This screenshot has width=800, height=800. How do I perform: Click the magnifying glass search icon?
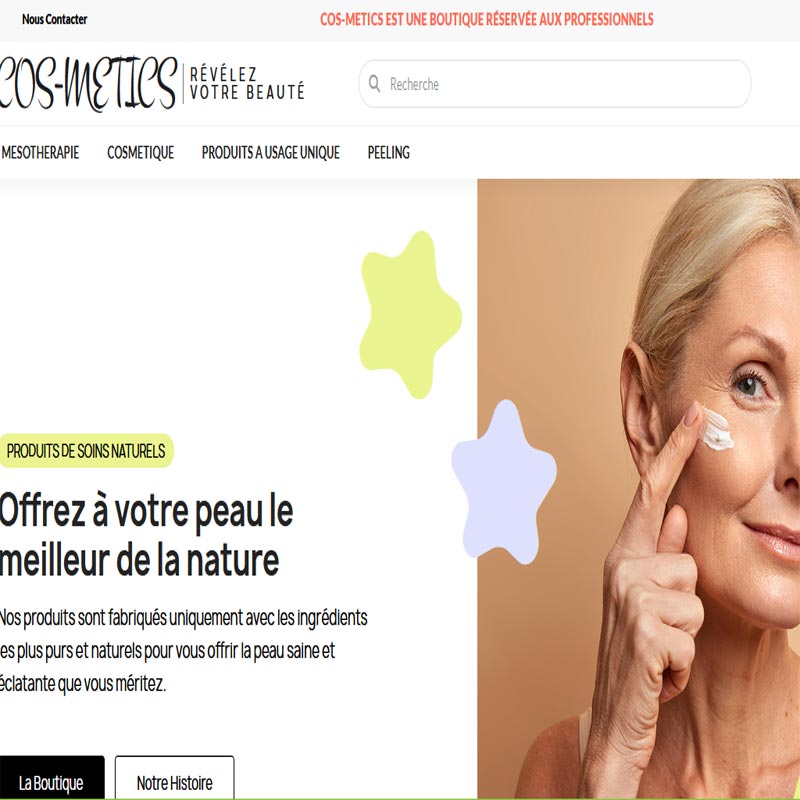coord(374,84)
